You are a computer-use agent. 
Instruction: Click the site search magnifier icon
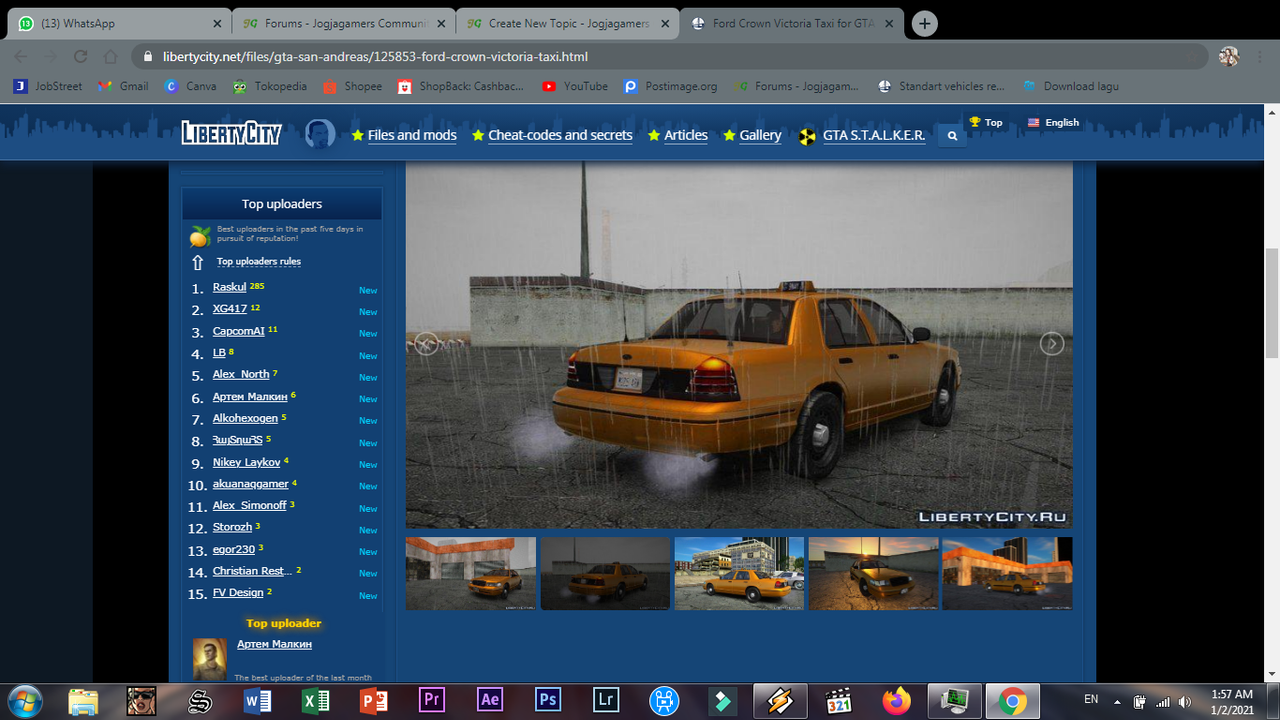pos(952,135)
